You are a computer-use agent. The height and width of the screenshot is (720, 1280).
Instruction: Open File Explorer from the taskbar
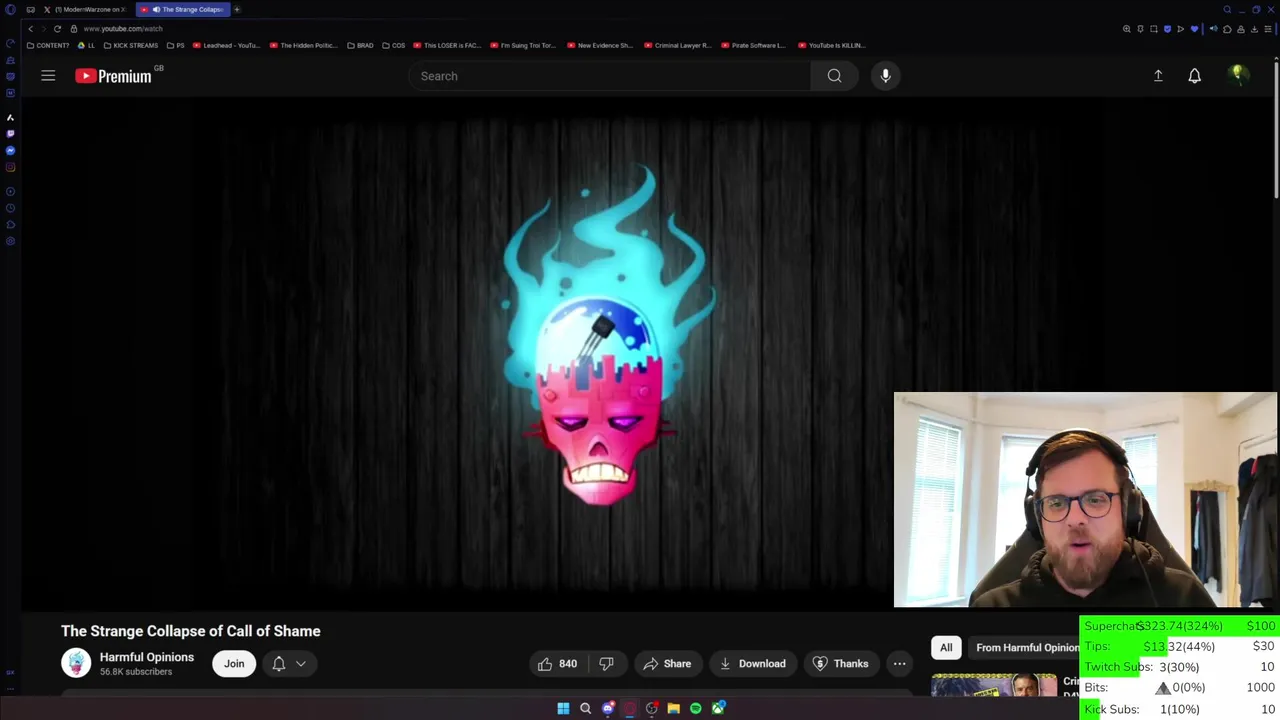(x=673, y=708)
